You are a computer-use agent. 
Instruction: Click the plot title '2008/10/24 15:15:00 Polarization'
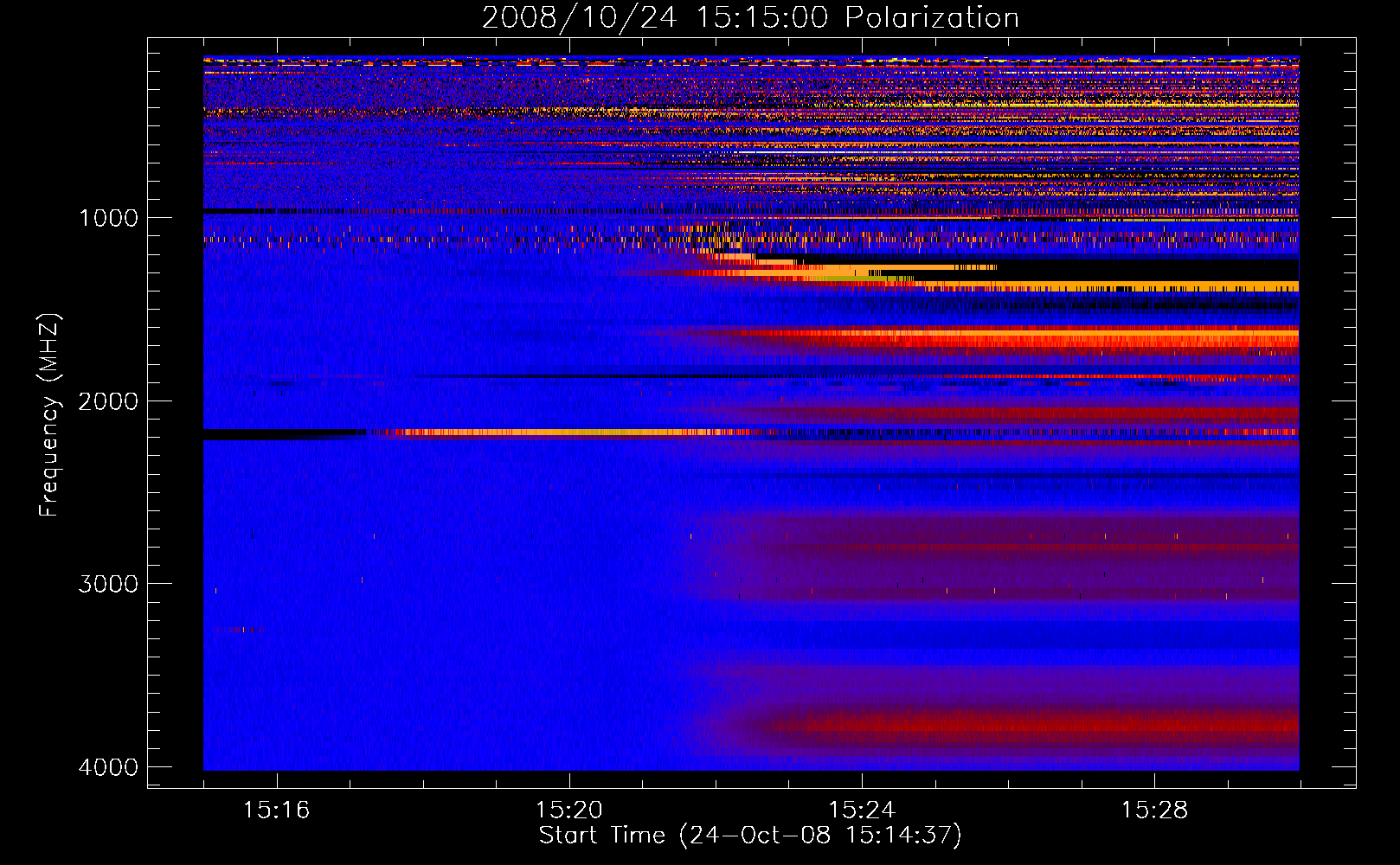(750, 17)
